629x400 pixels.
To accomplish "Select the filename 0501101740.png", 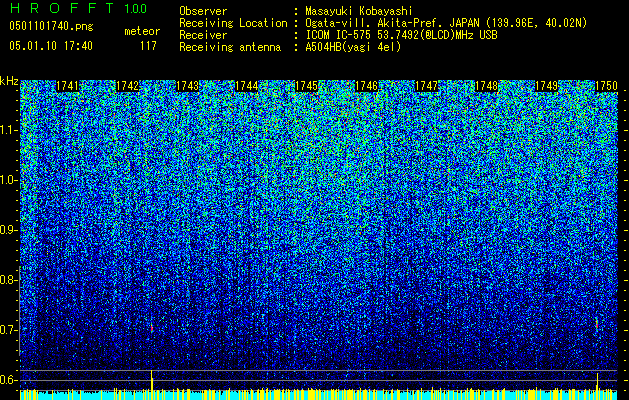I will (51, 26).
